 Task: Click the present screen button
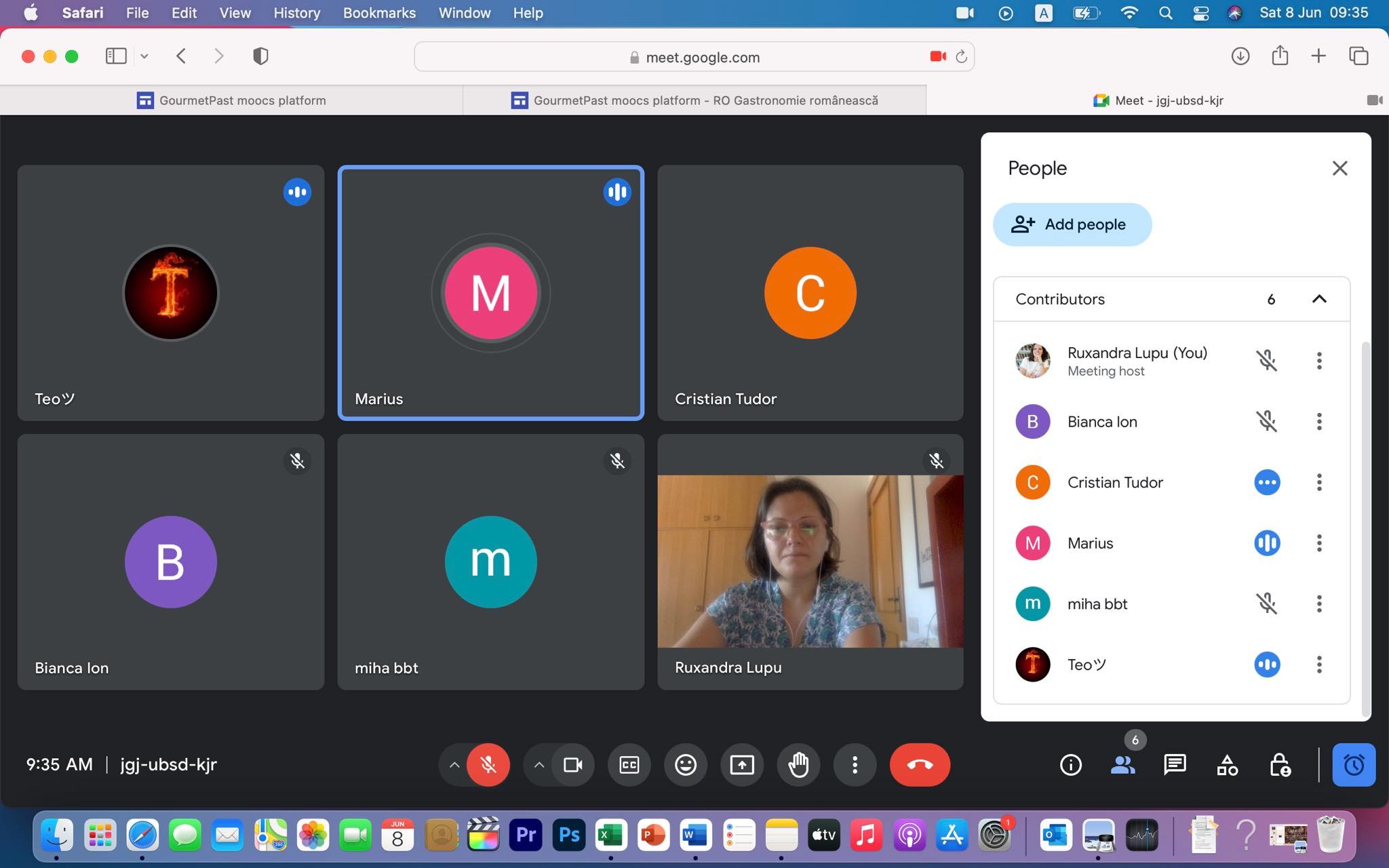pos(742,765)
